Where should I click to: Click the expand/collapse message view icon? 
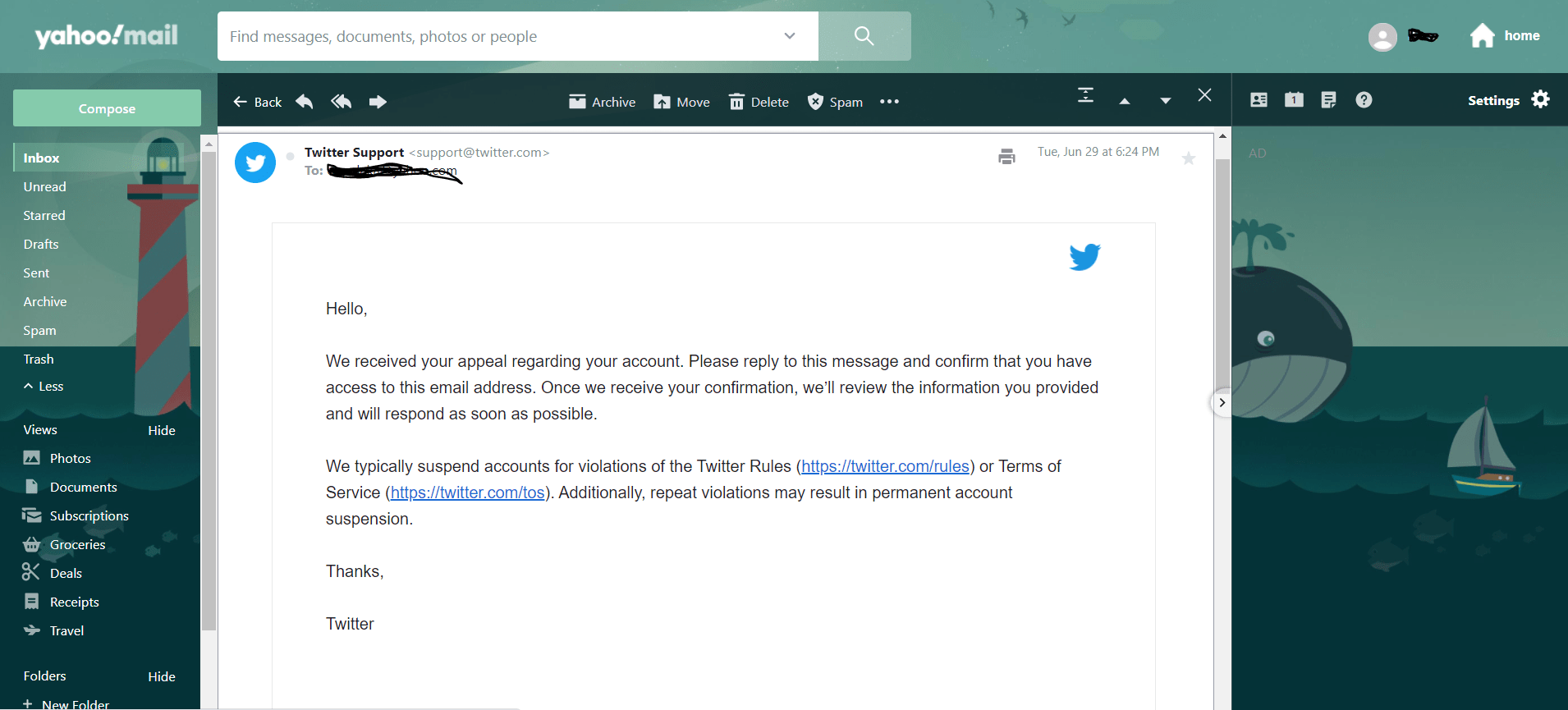1085,95
